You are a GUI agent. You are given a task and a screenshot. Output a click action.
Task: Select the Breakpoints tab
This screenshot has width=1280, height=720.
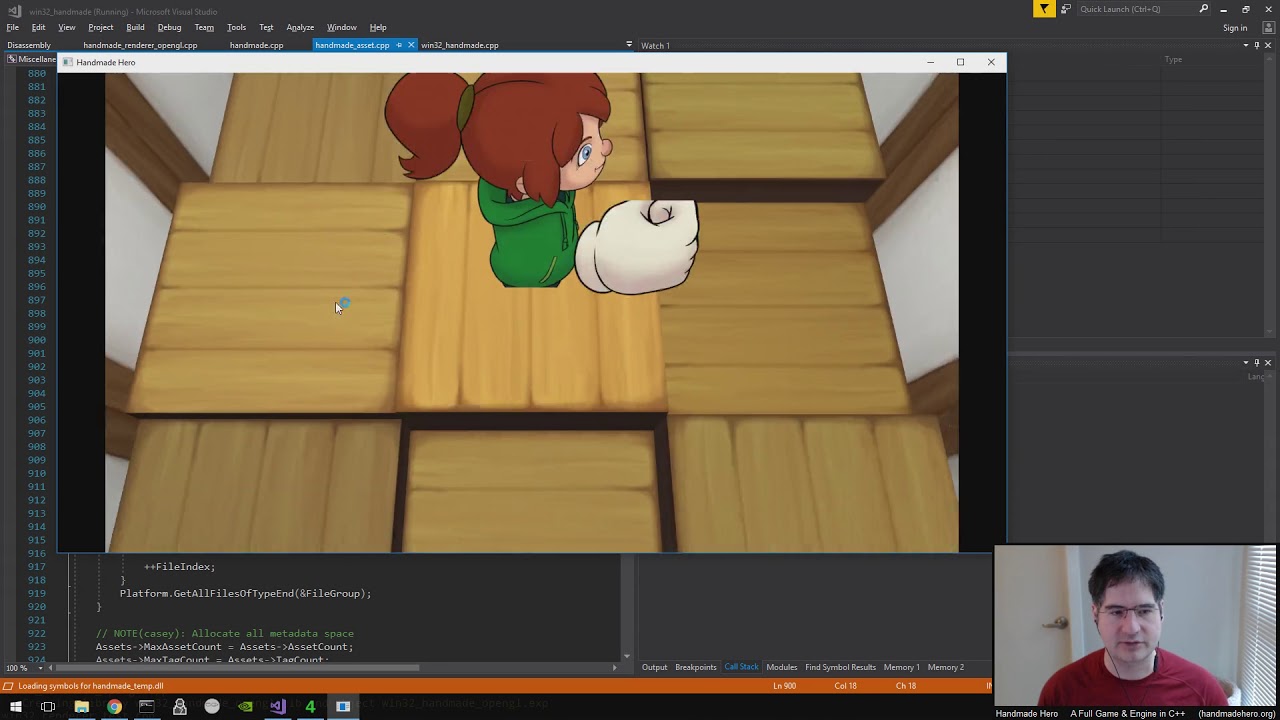pos(696,667)
